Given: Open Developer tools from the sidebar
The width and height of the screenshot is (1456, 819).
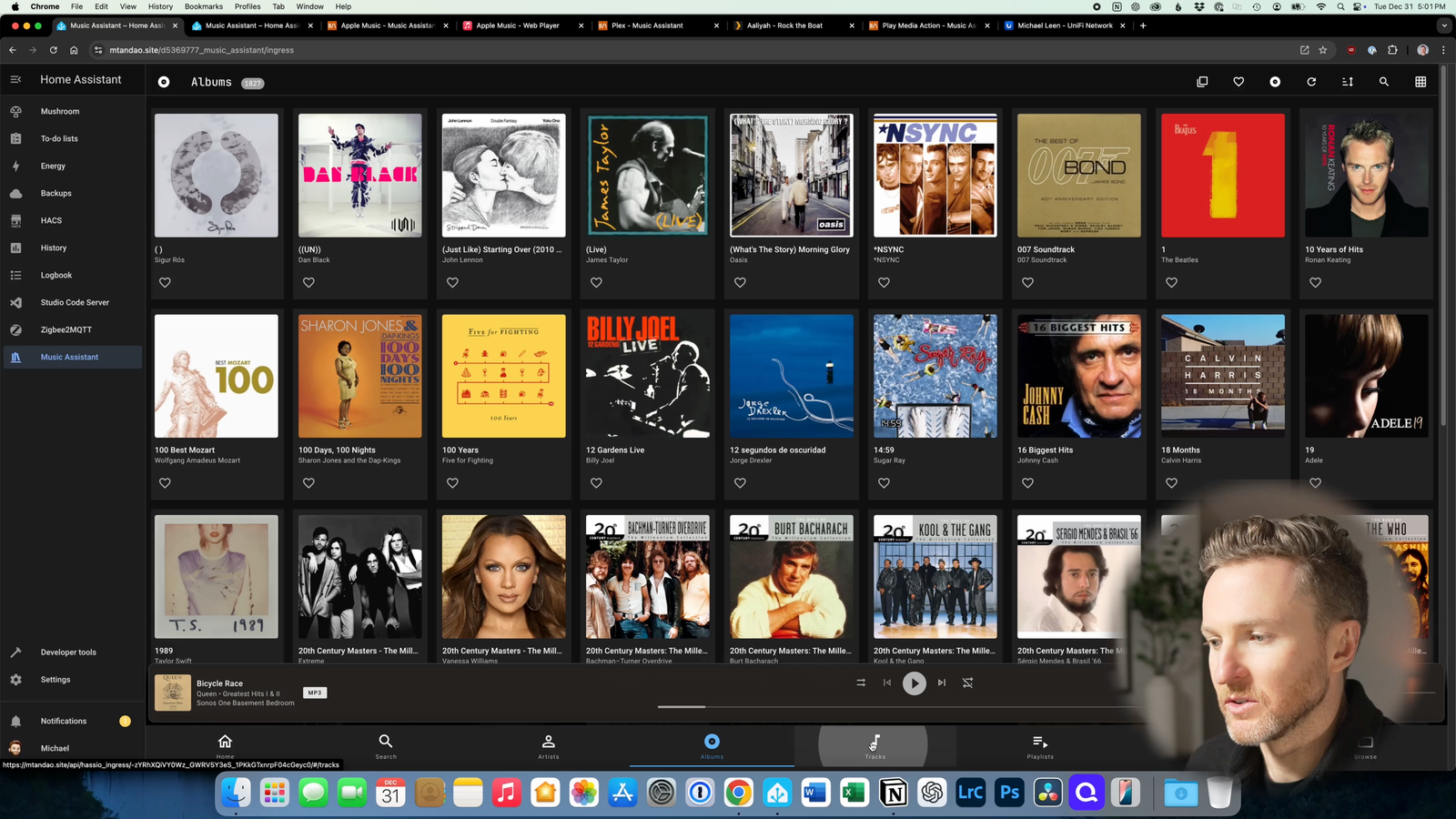Looking at the screenshot, I should [x=67, y=652].
